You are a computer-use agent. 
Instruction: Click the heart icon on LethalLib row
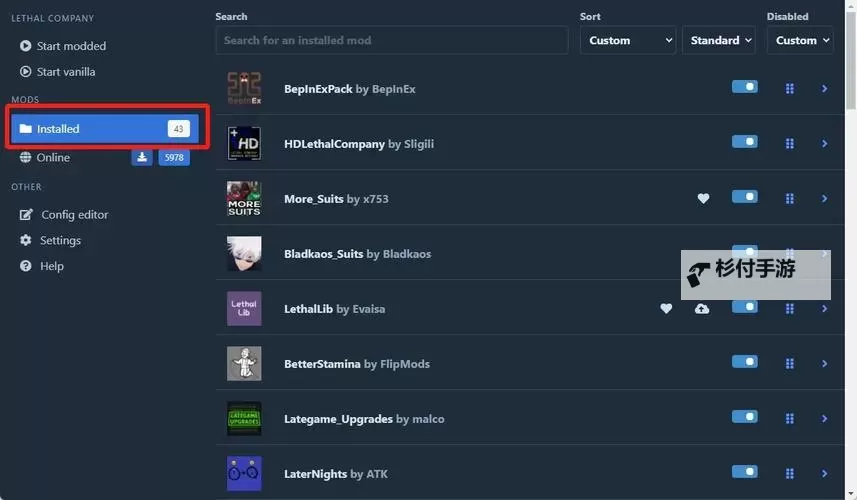pyautogui.click(x=666, y=309)
